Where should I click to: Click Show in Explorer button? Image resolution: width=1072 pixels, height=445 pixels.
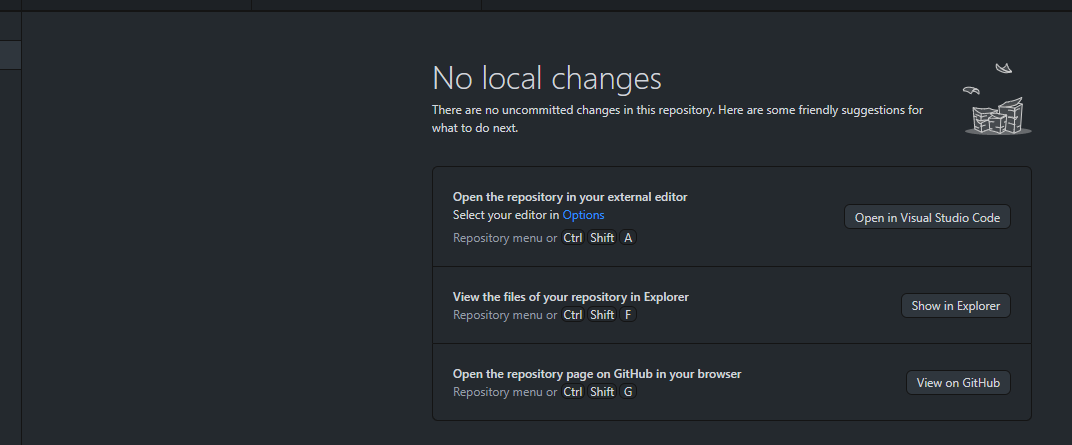(x=955, y=306)
